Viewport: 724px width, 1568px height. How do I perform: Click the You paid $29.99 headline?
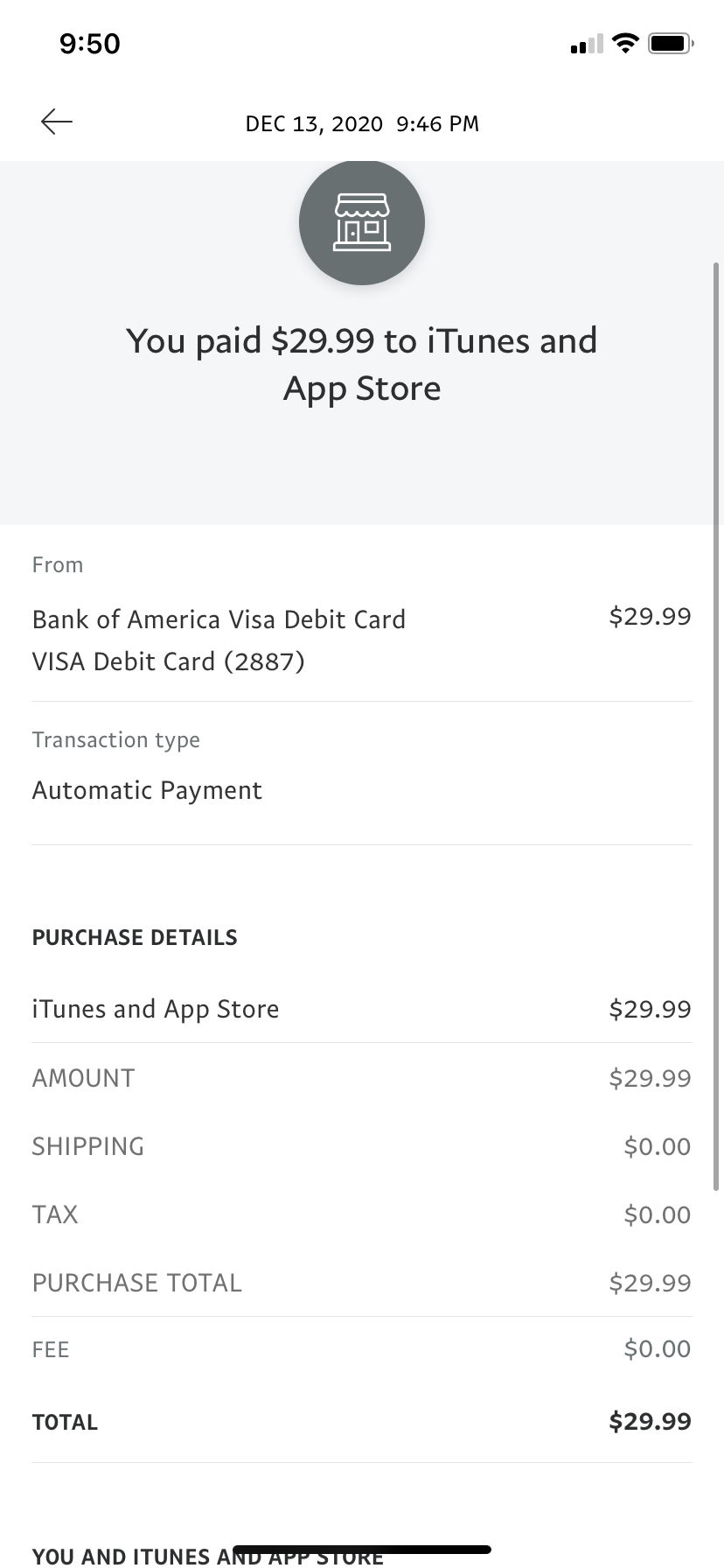362,364
